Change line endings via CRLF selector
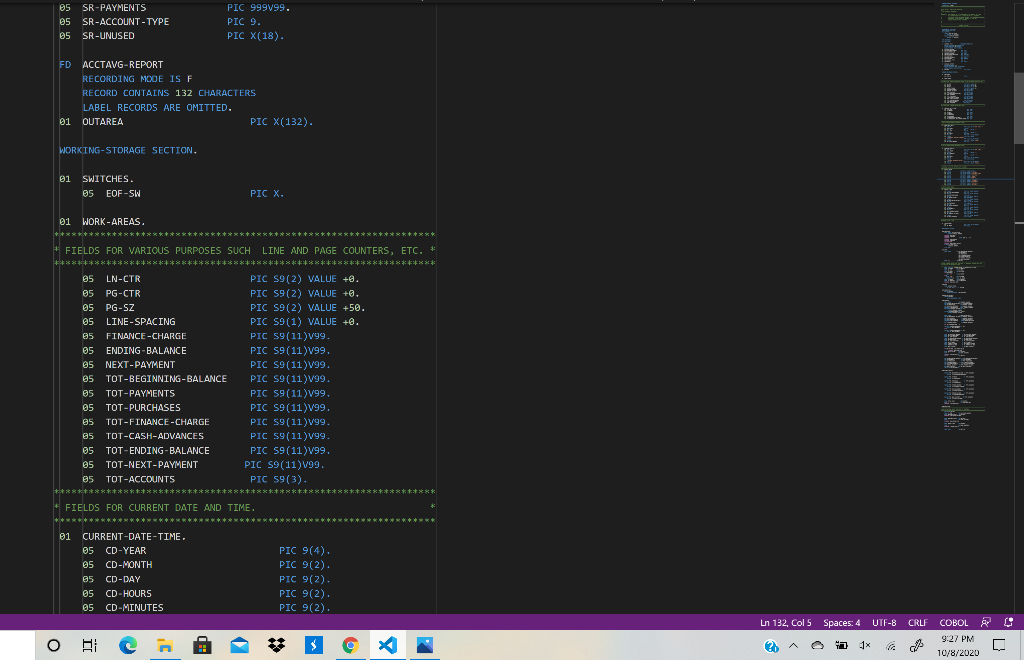The image size is (1024, 660). coord(917,622)
